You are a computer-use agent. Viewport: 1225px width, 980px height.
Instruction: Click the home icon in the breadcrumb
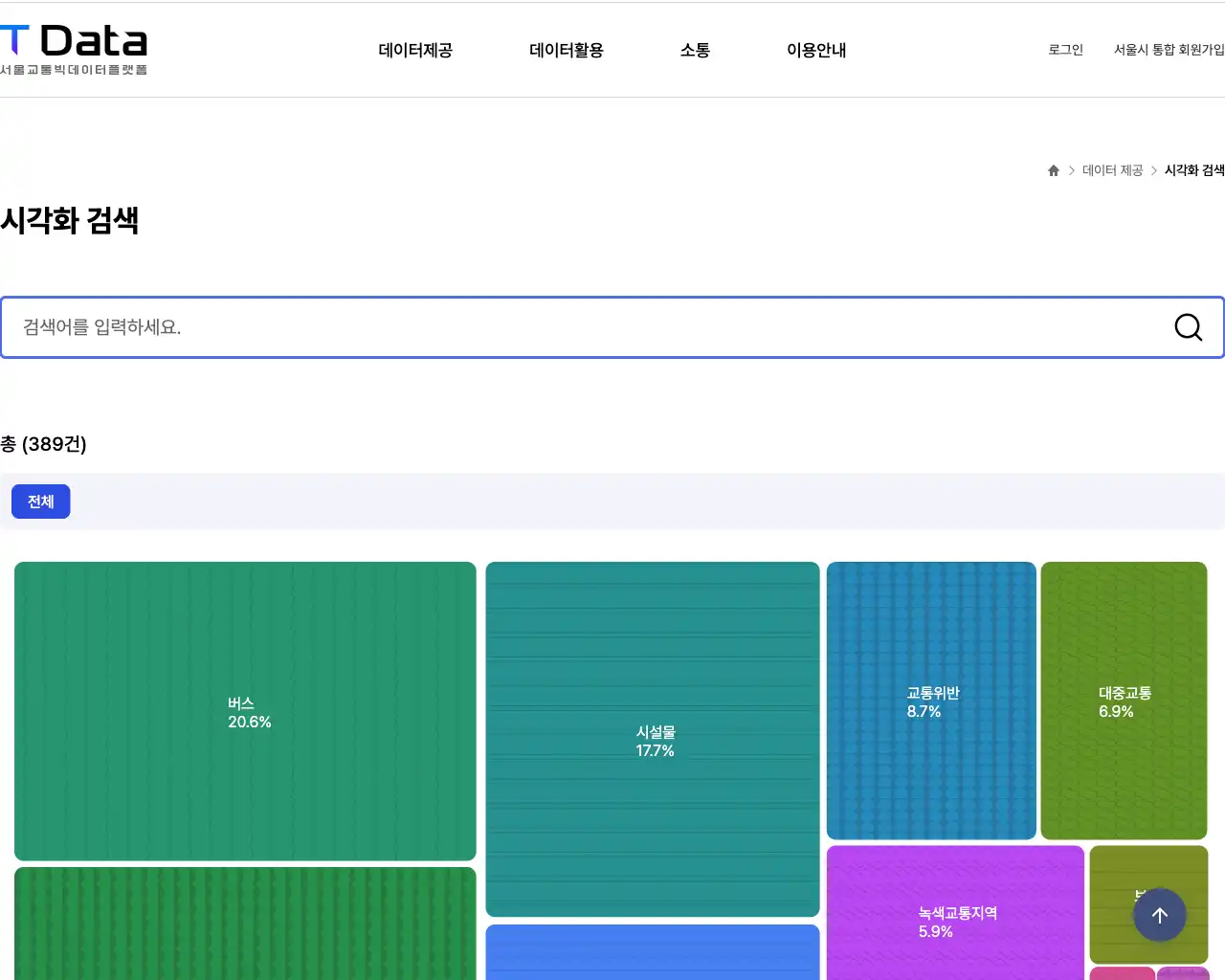point(1053,169)
